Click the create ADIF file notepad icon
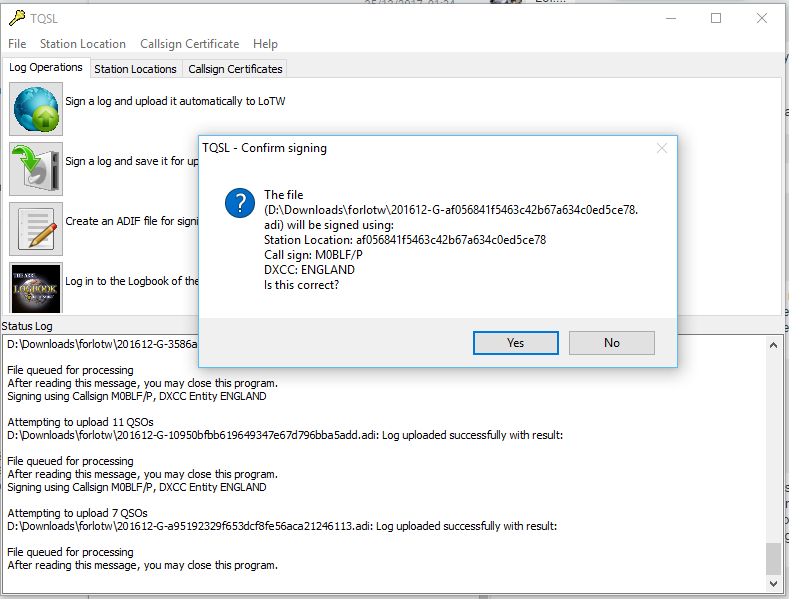Image resolution: width=789 pixels, height=599 pixels. click(x=36, y=229)
